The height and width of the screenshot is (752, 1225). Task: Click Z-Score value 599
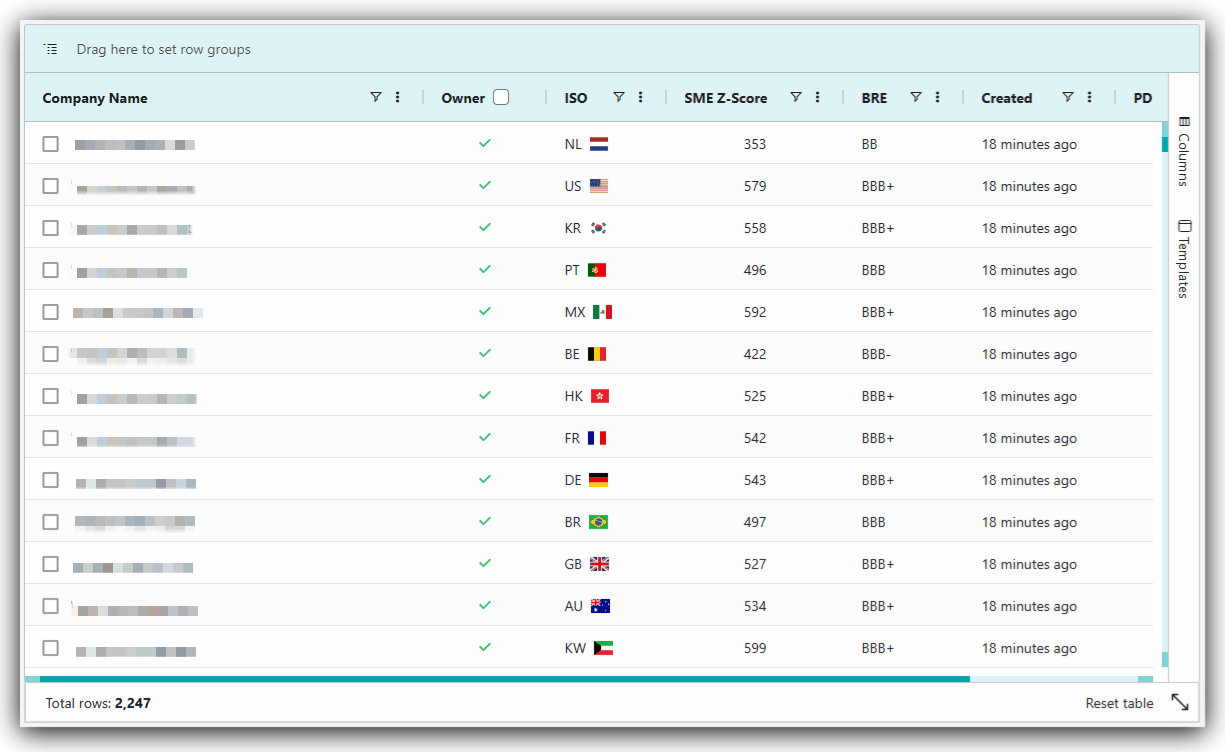pos(755,648)
